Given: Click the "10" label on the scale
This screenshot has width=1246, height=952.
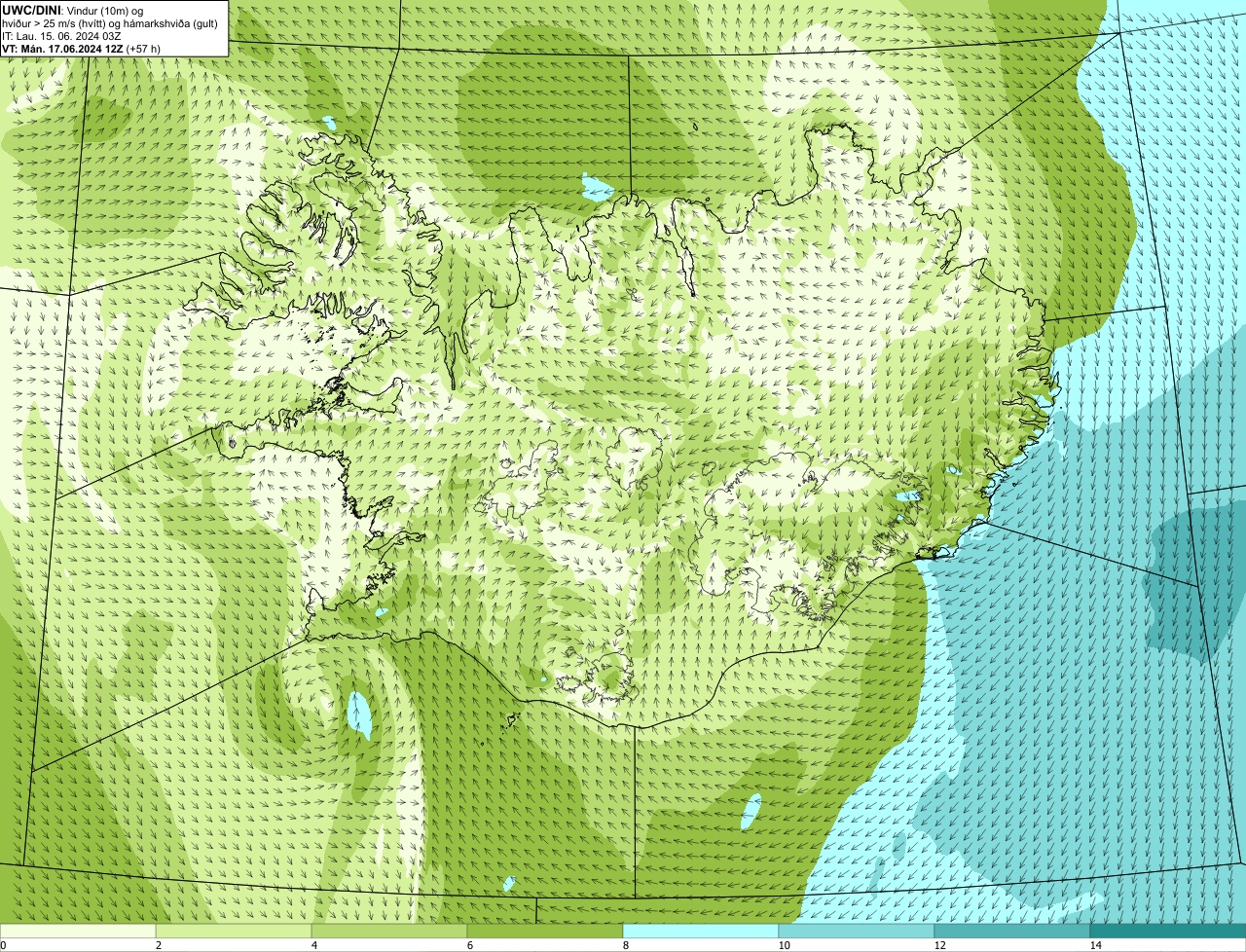Looking at the screenshot, I should [x=784, y=945].
